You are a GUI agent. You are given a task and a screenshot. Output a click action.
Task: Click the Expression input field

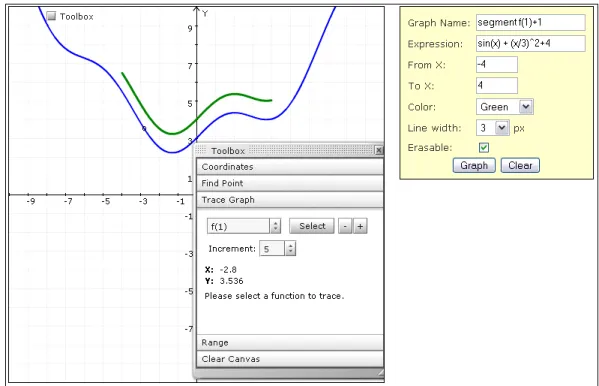[530, 44]
